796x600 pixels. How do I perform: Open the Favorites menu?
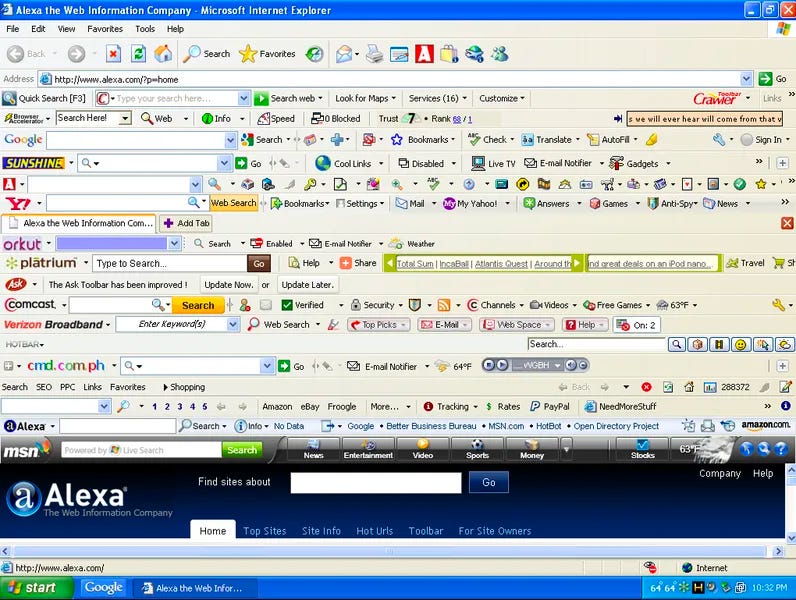click(x=105, y=29)
